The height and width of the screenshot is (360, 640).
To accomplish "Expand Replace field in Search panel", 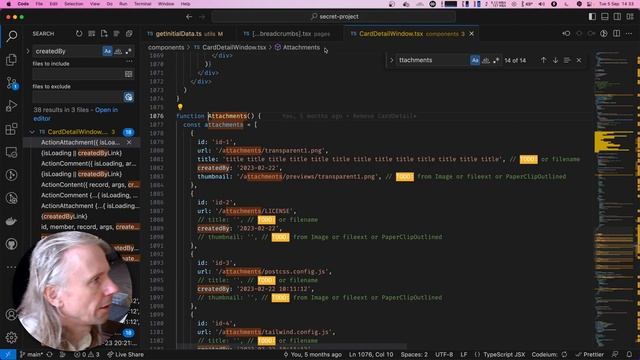I will [x=28, y=51].
